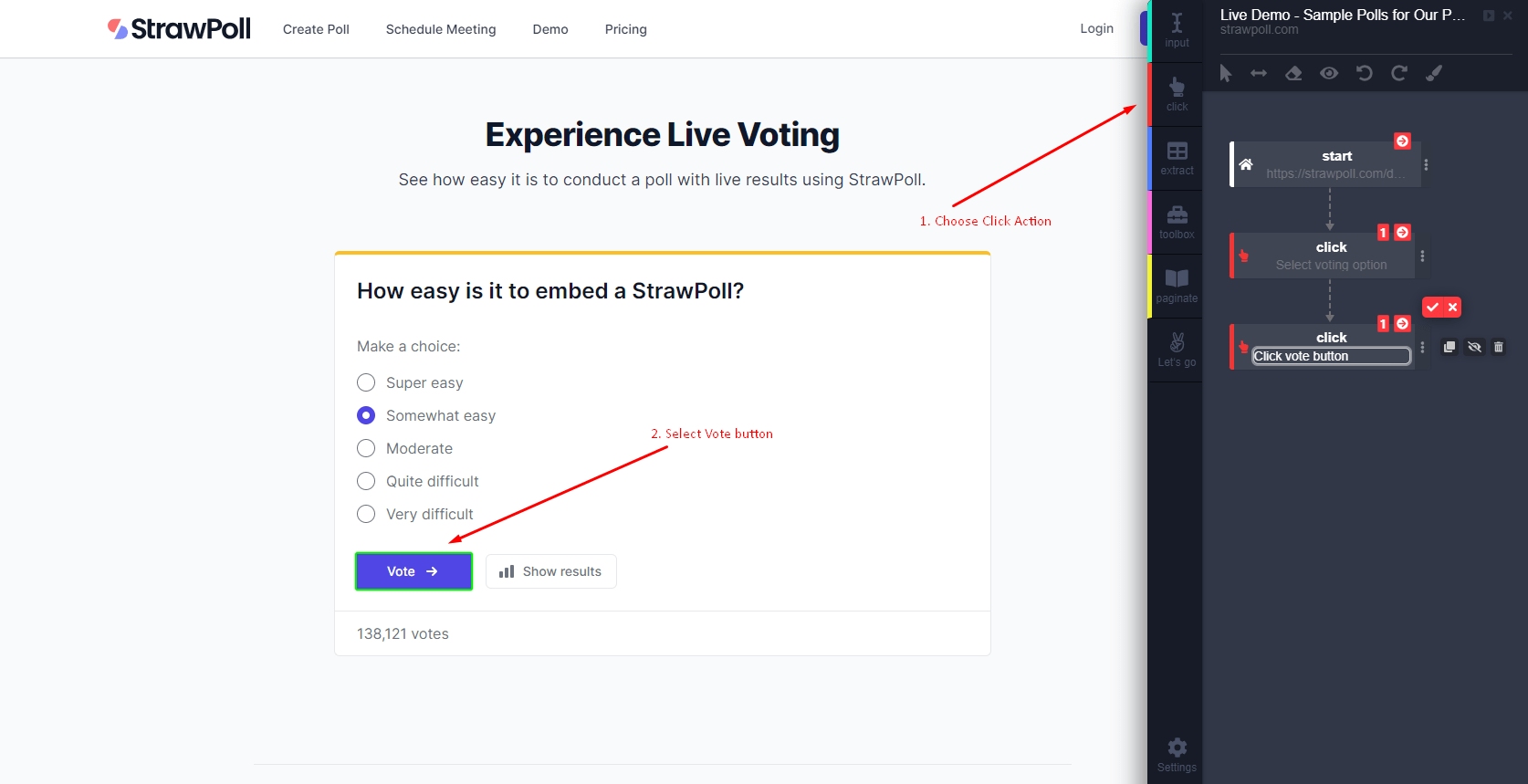The image size is (1528, 784).
Task: Click the undo arrow in the toolbar
Action: (x=1364, y=73)
